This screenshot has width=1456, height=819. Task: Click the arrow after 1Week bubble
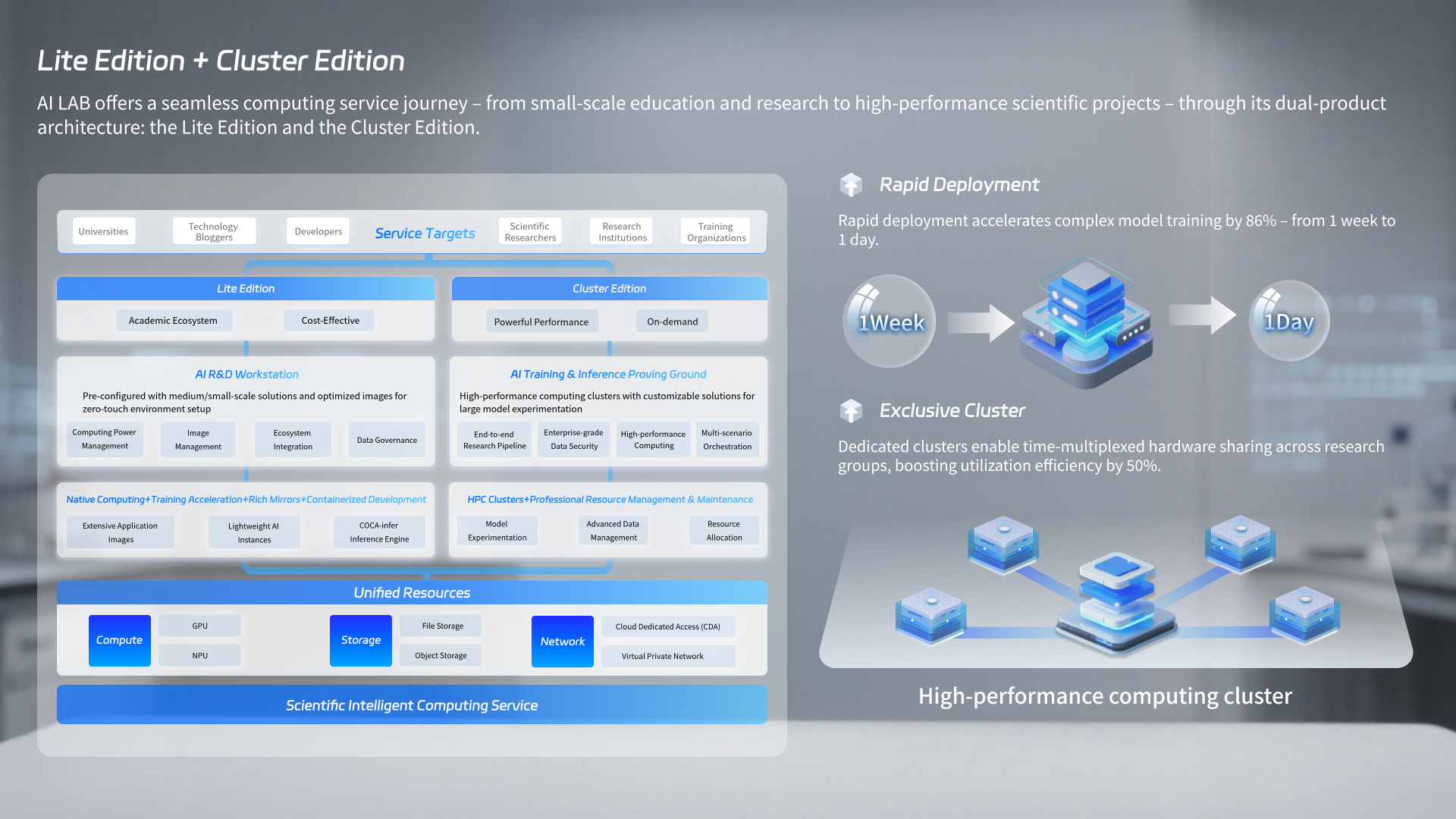click(981, 323)
